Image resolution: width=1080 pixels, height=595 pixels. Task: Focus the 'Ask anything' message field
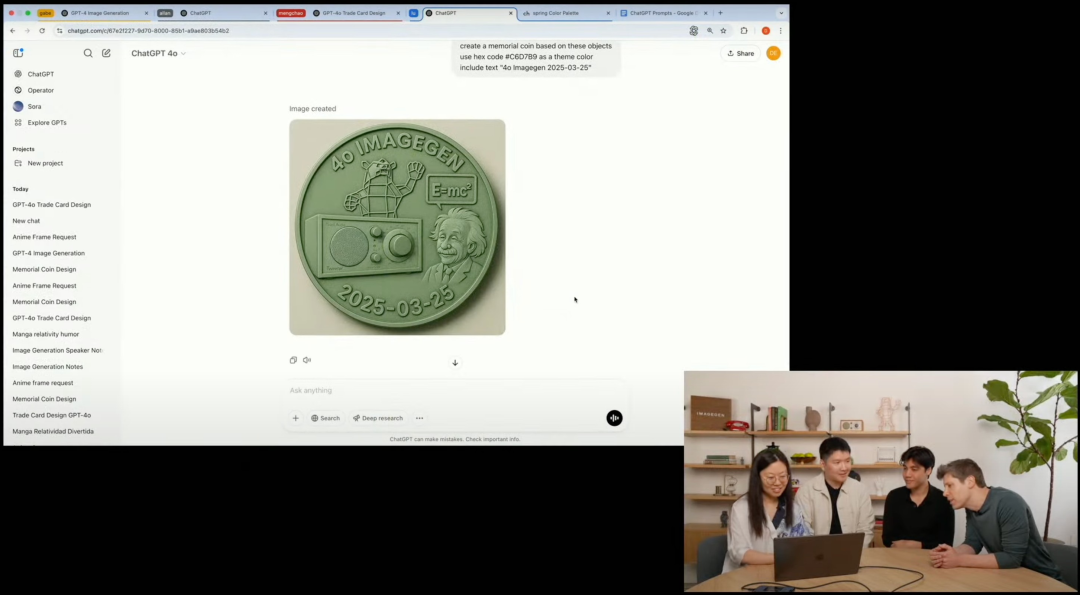coord(455,390)
